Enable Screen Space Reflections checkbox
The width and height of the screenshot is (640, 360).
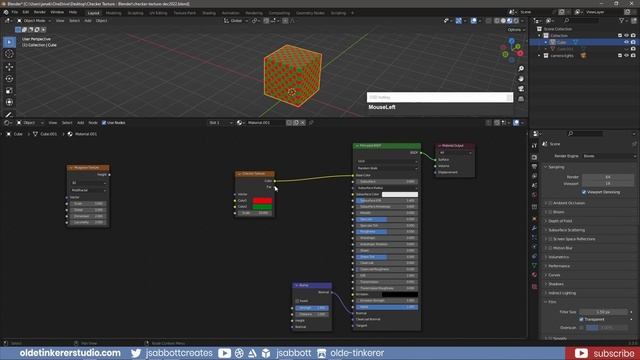coord(550,239)
